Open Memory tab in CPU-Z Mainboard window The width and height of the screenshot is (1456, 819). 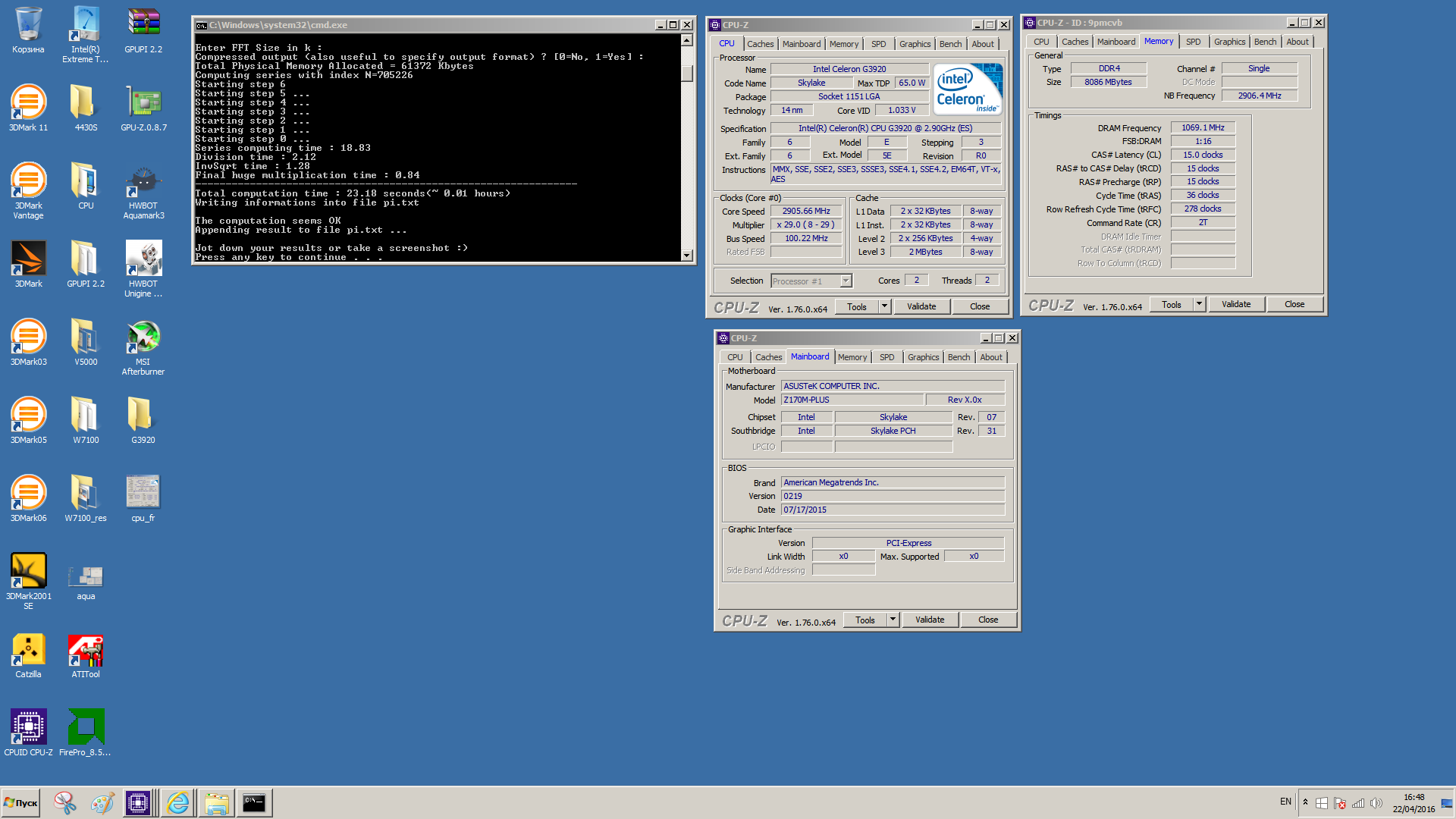pyautogui.click(x=852, y=357)
